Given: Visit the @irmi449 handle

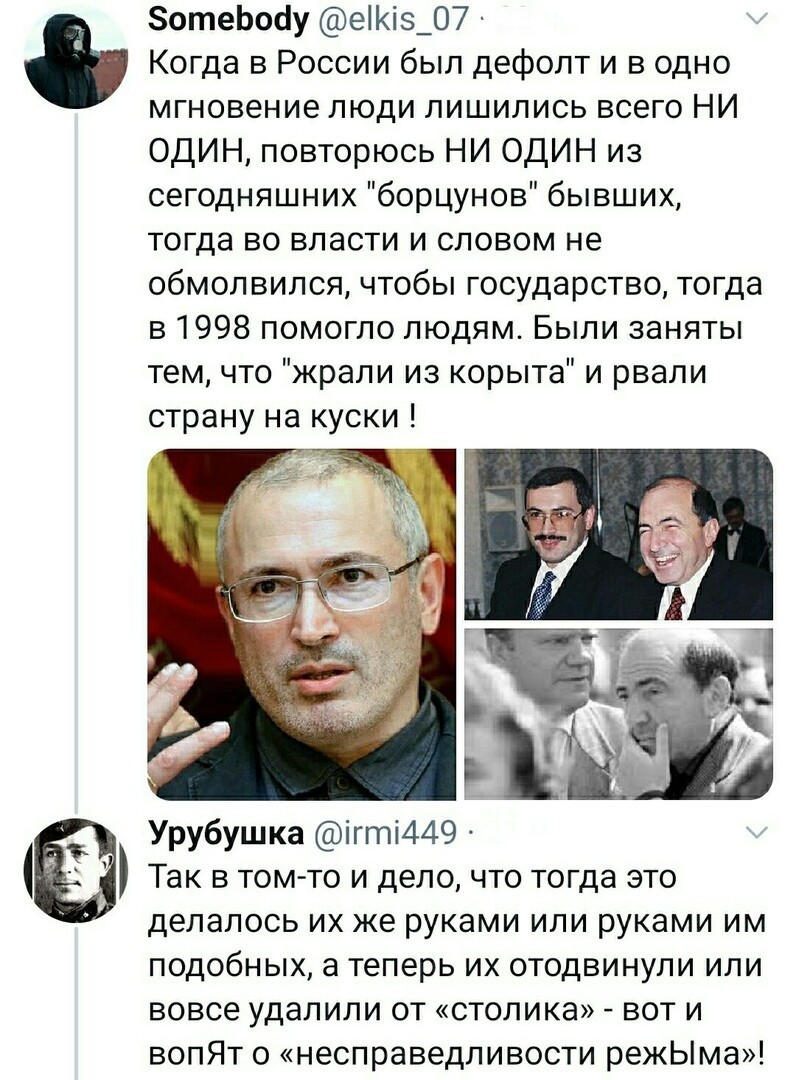Looking at the screenshot, I should coord(384,833).
